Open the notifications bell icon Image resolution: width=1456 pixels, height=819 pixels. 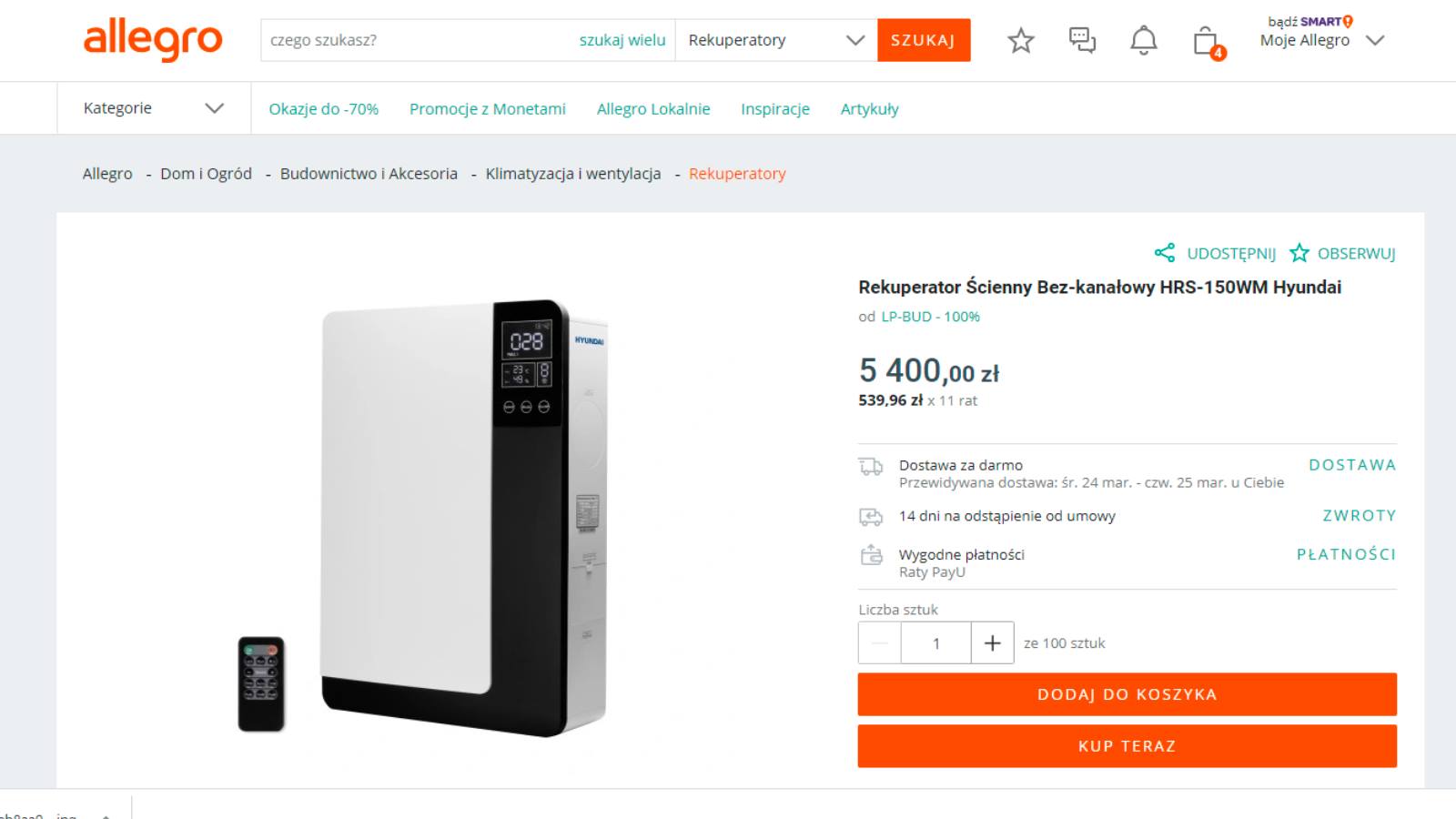(x=1143, y=40)
